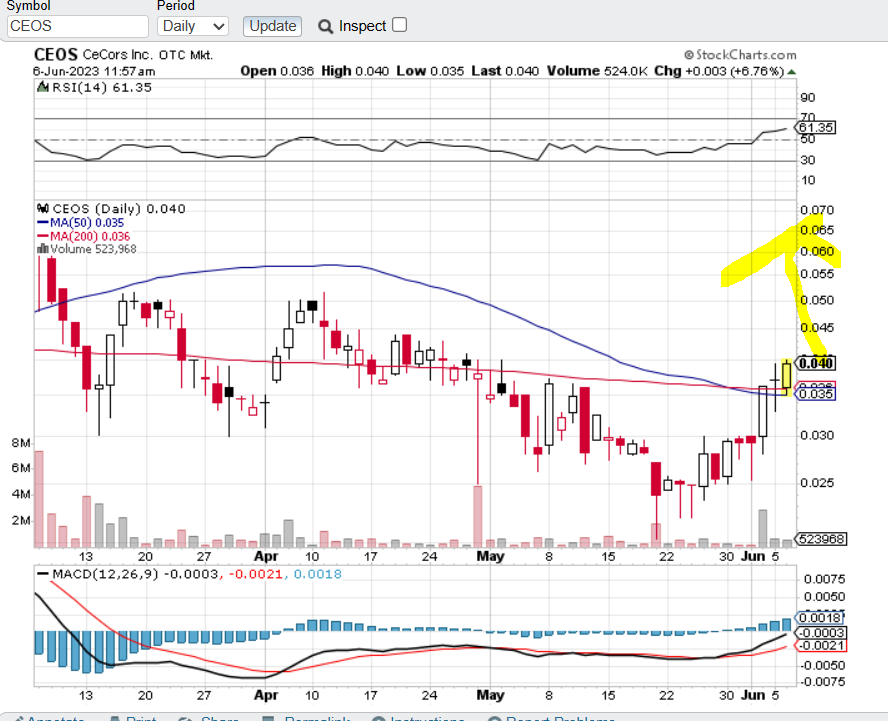Click the RSI(14) indicator legend icon
The image size is (888, 721).
pyautogui.click(x=42, y=87)
